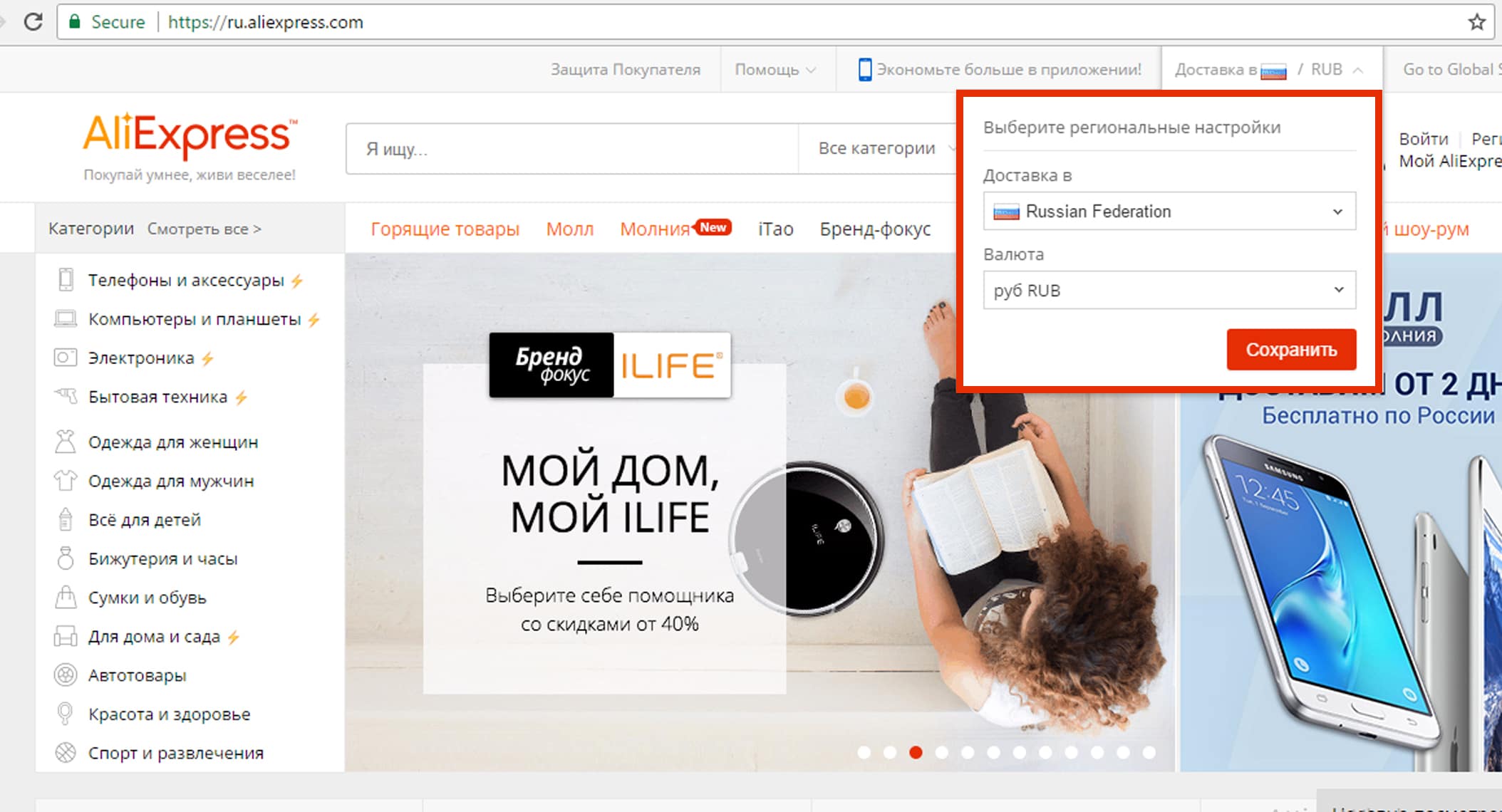This screenshot has height=812, width=1502.
Task: Click the Войти sign-in link
Action: pos(1424,139)
